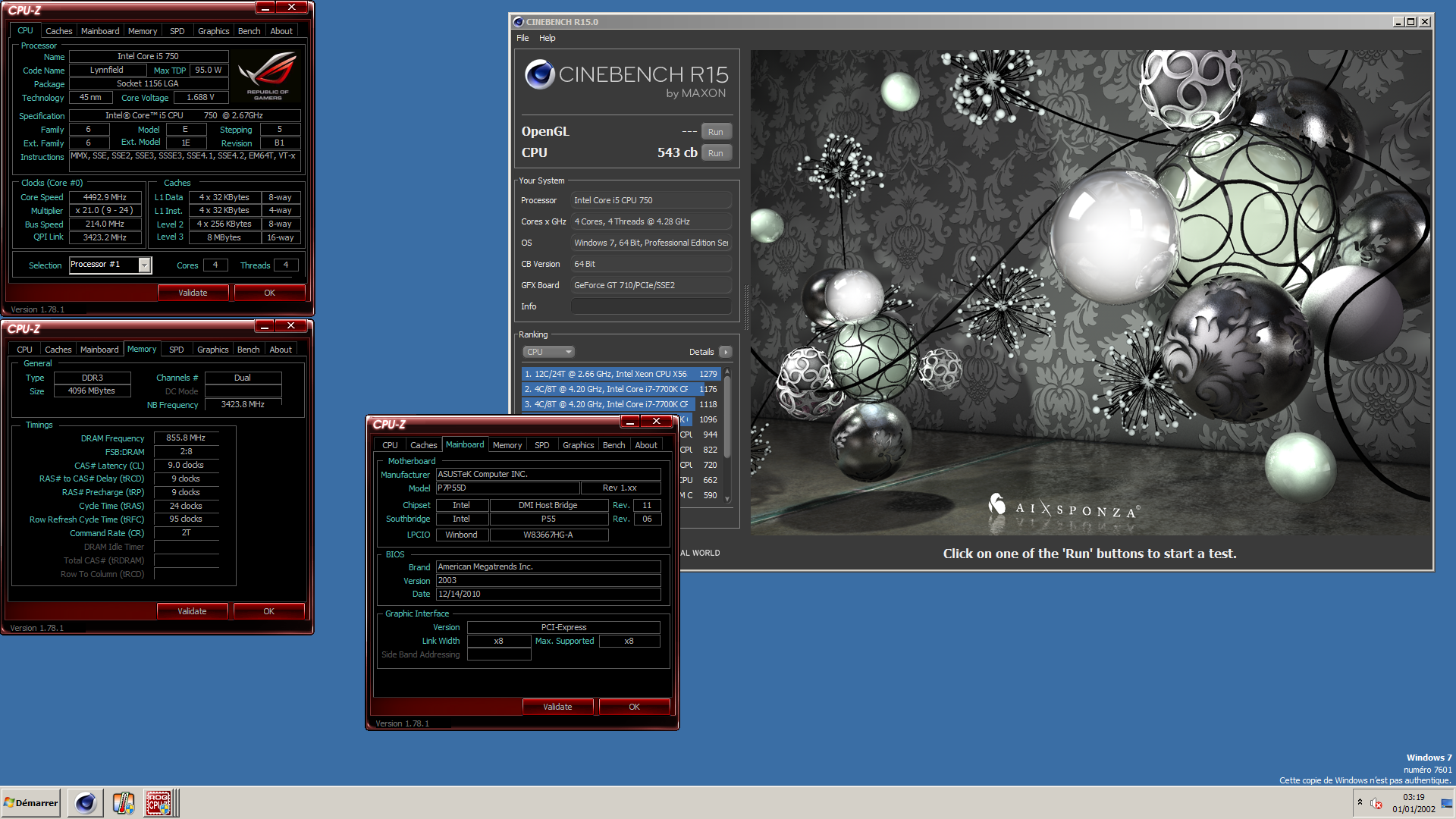The image size is (1456, 819).
Task: Switch to CPU tab in CPU-Z timings window
Action: (24, 350)
